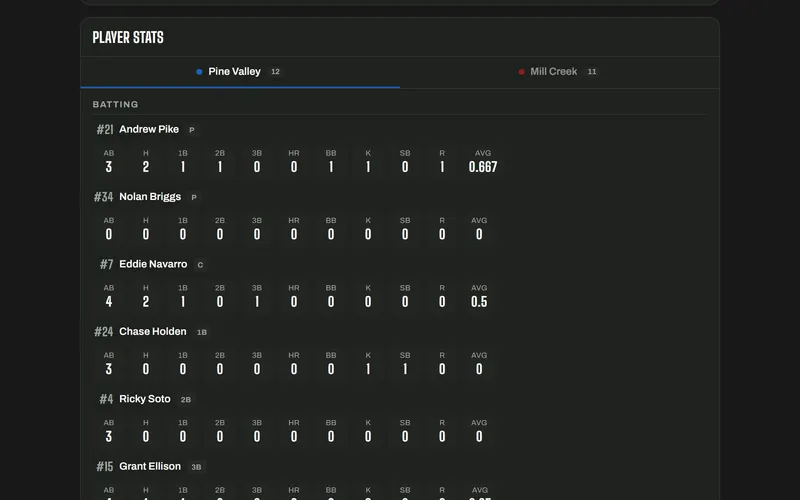Viewport: 800px width, 500px height.
Task: Select player name Grant Ellison
Action: (150, 466)
